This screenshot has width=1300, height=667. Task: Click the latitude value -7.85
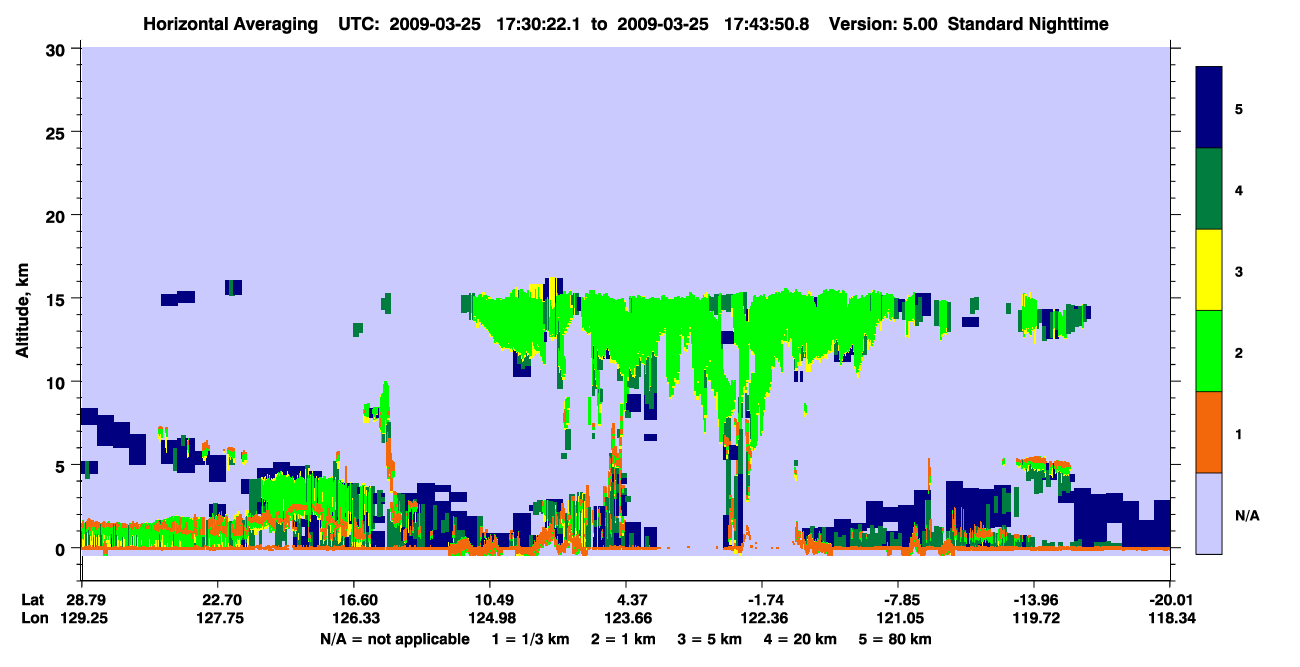[898, 600]
